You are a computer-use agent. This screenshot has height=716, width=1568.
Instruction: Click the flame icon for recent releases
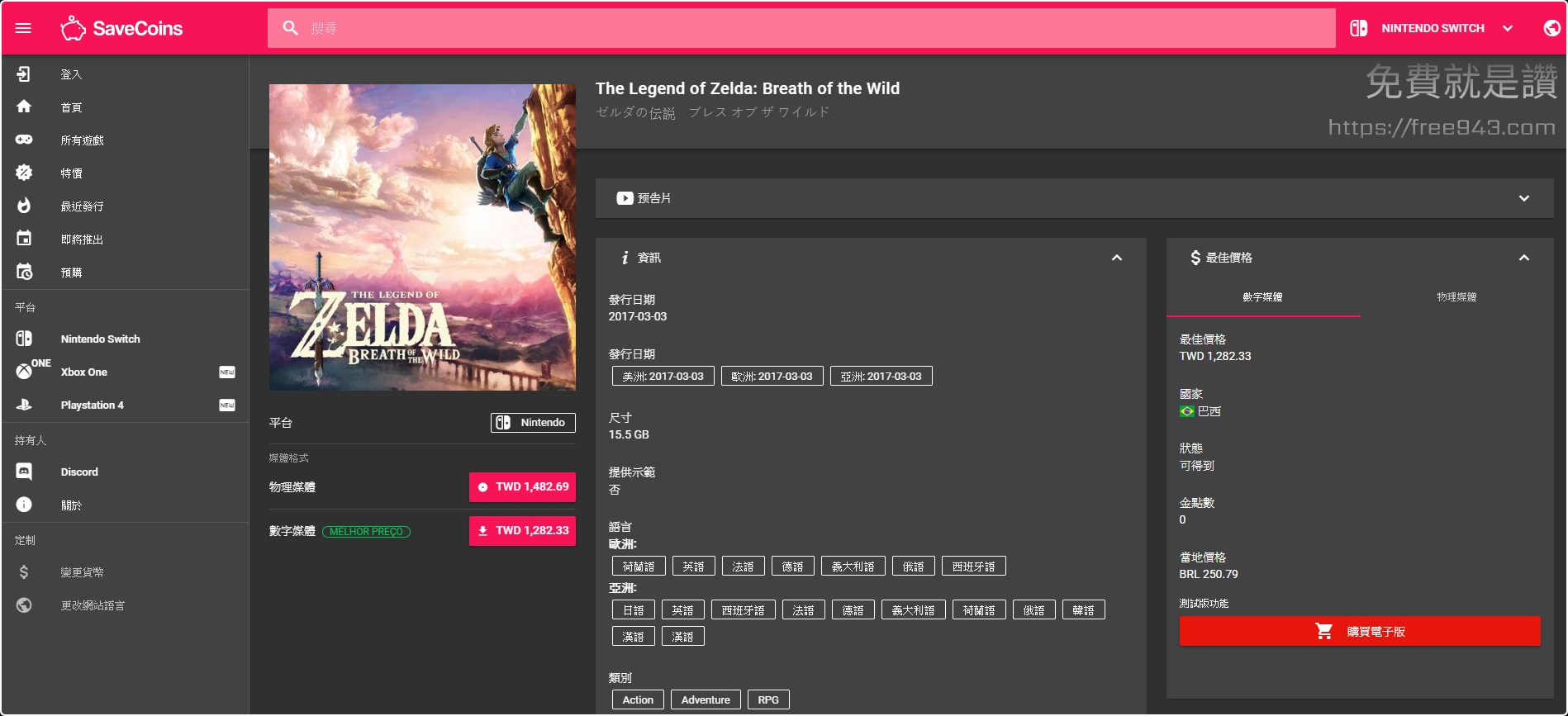point(24,206)
